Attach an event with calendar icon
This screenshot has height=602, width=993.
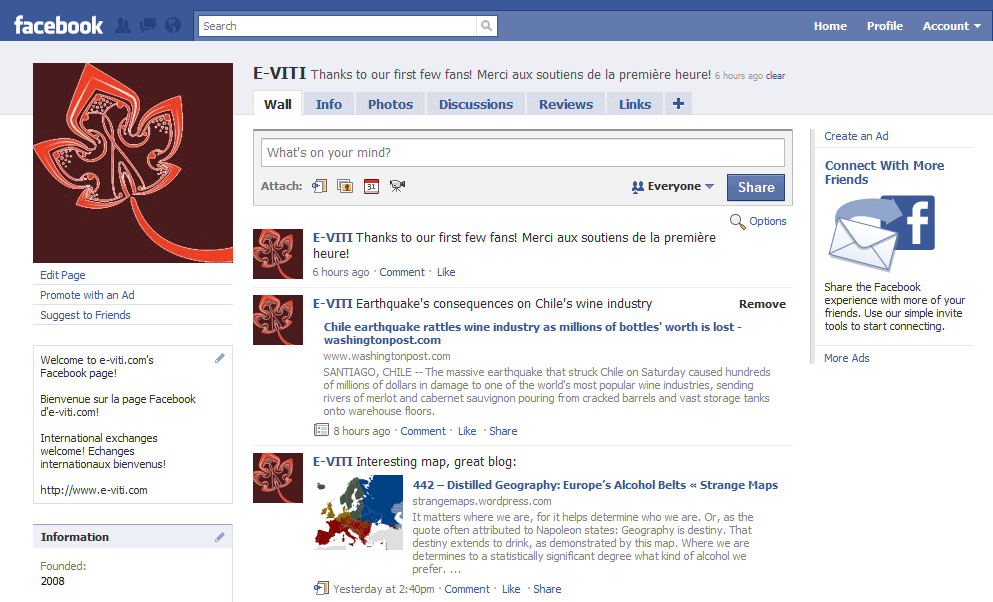pos(371,186)
